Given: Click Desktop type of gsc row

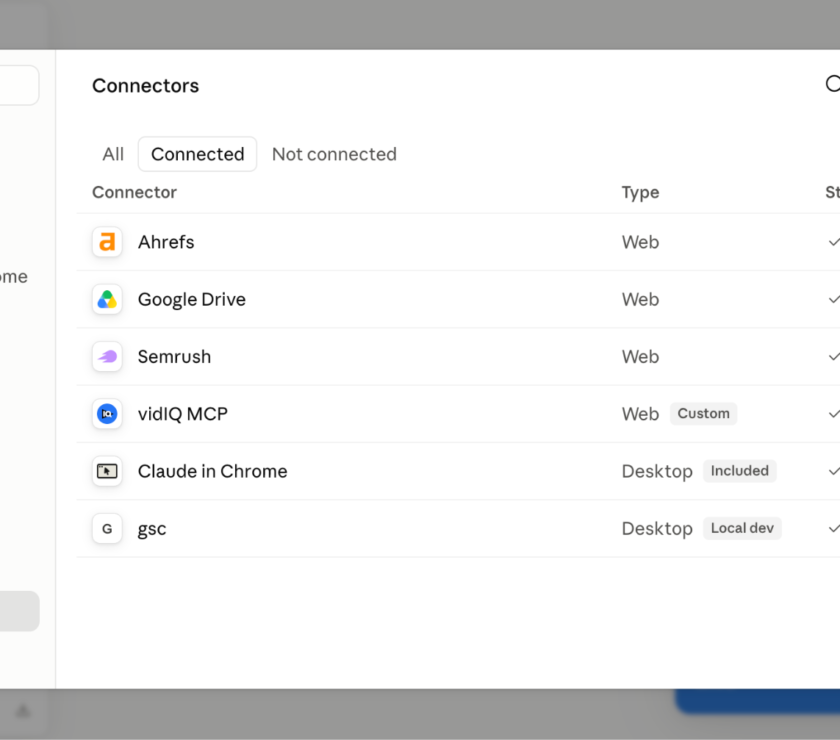Looking at the screenshot, I should click(x=657, y=529).
